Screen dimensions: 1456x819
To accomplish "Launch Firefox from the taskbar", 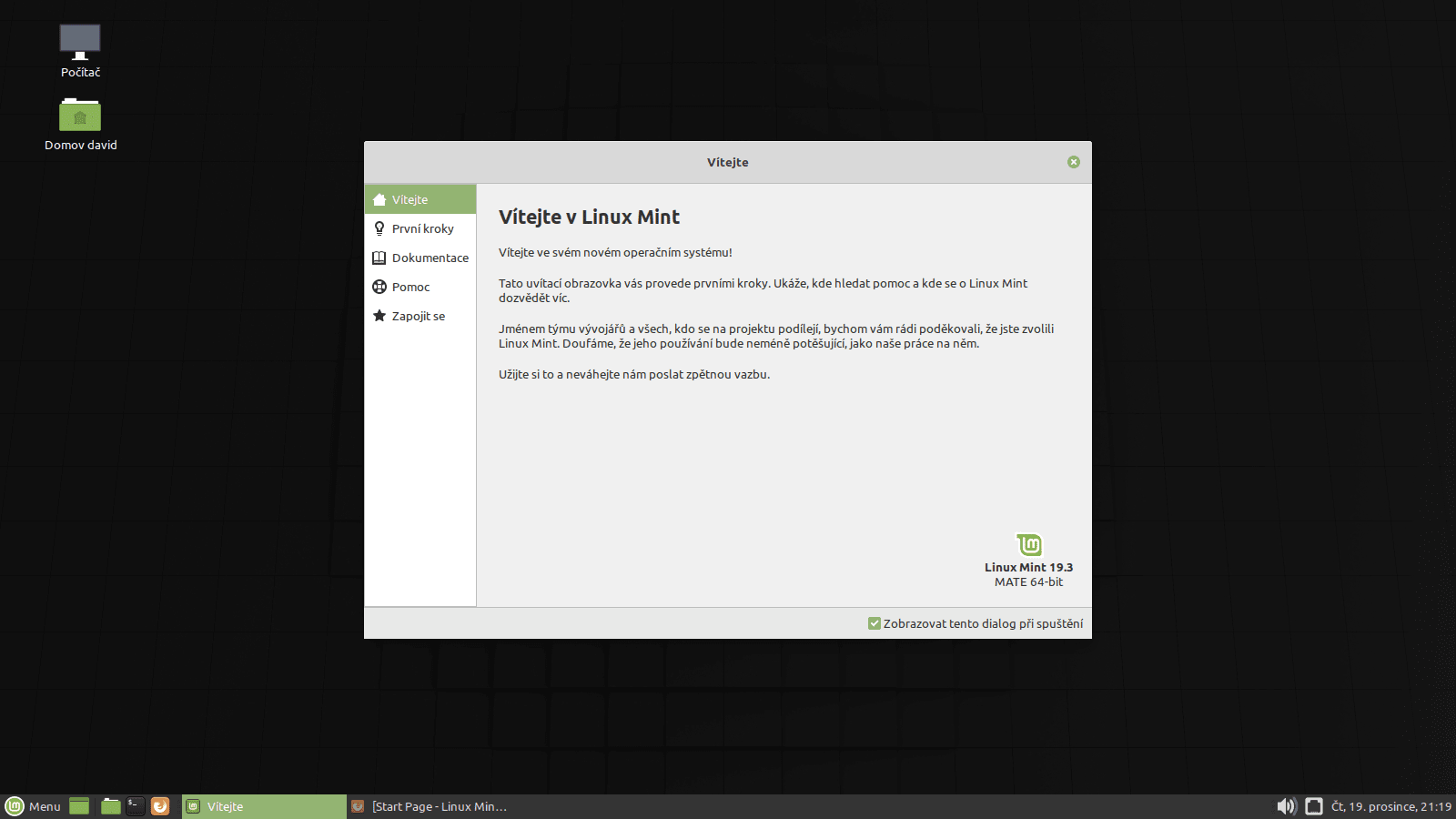I will tap(161, 806).
